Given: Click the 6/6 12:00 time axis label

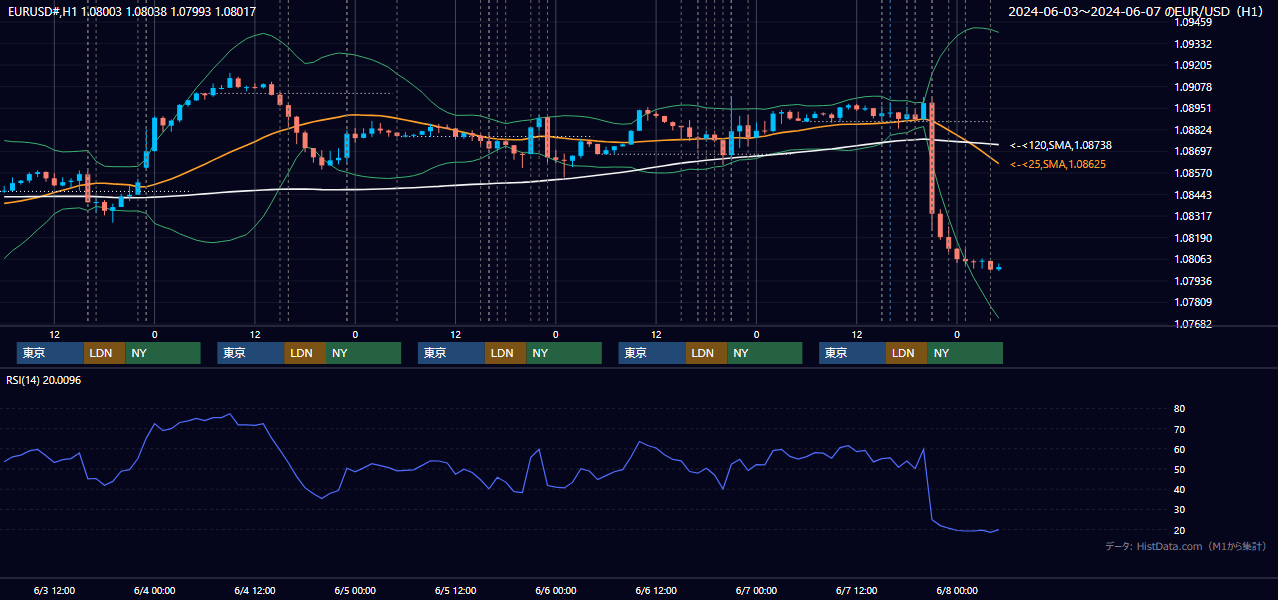Looking at the screenshot, I should pyautogui.click(x=656, y=590).
